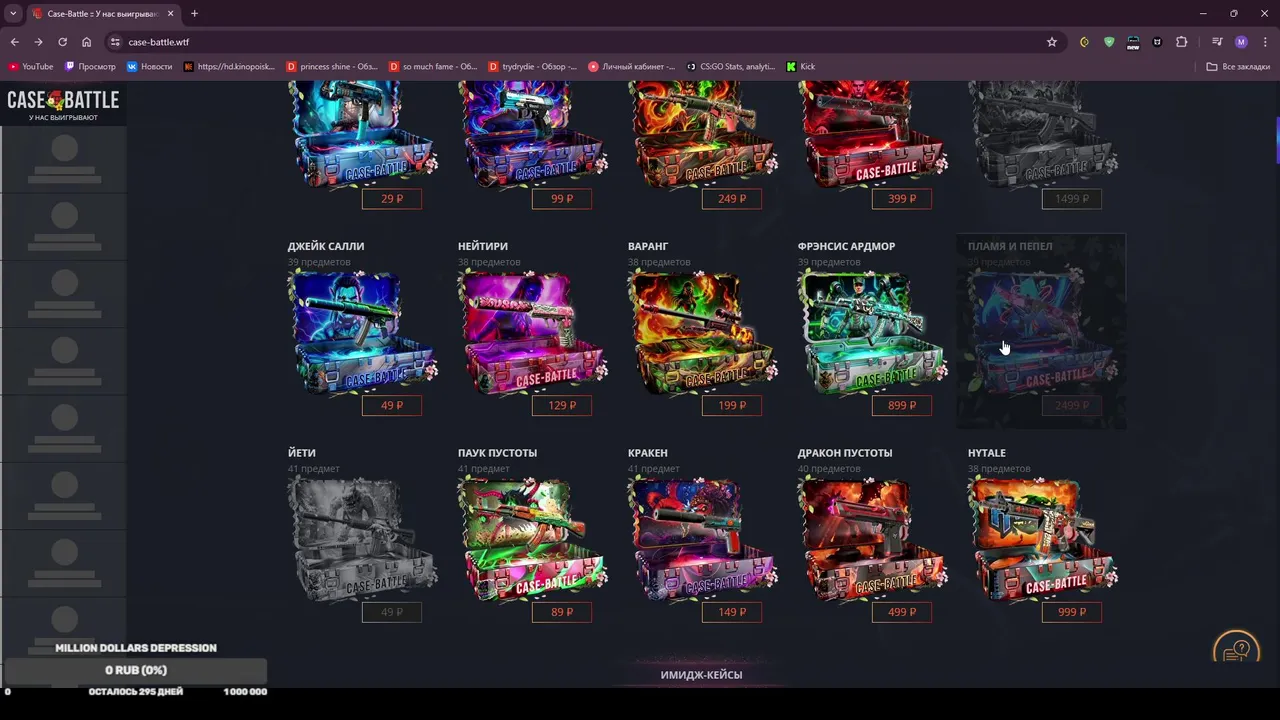
Task: Click the page vertical scrollbar thumb
Action: click(x=1277, y=142)
